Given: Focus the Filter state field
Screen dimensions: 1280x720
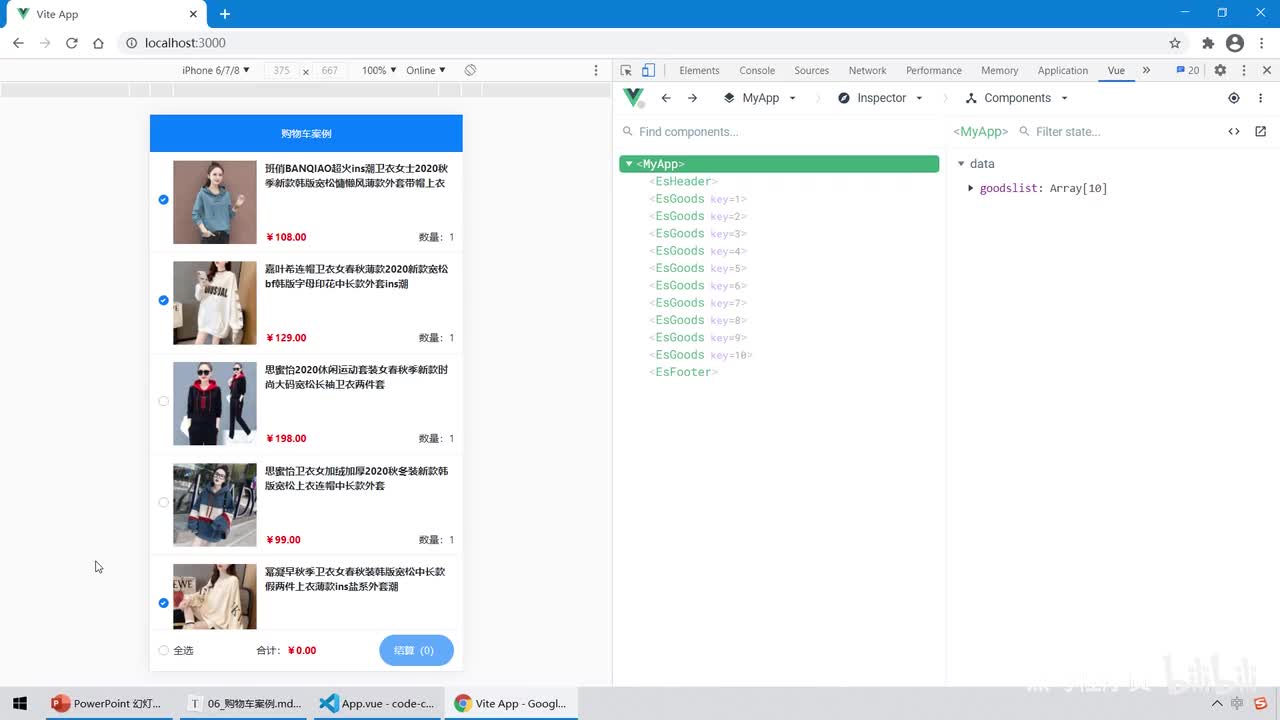Looking at the screenshot, I should click(1115, 132).
